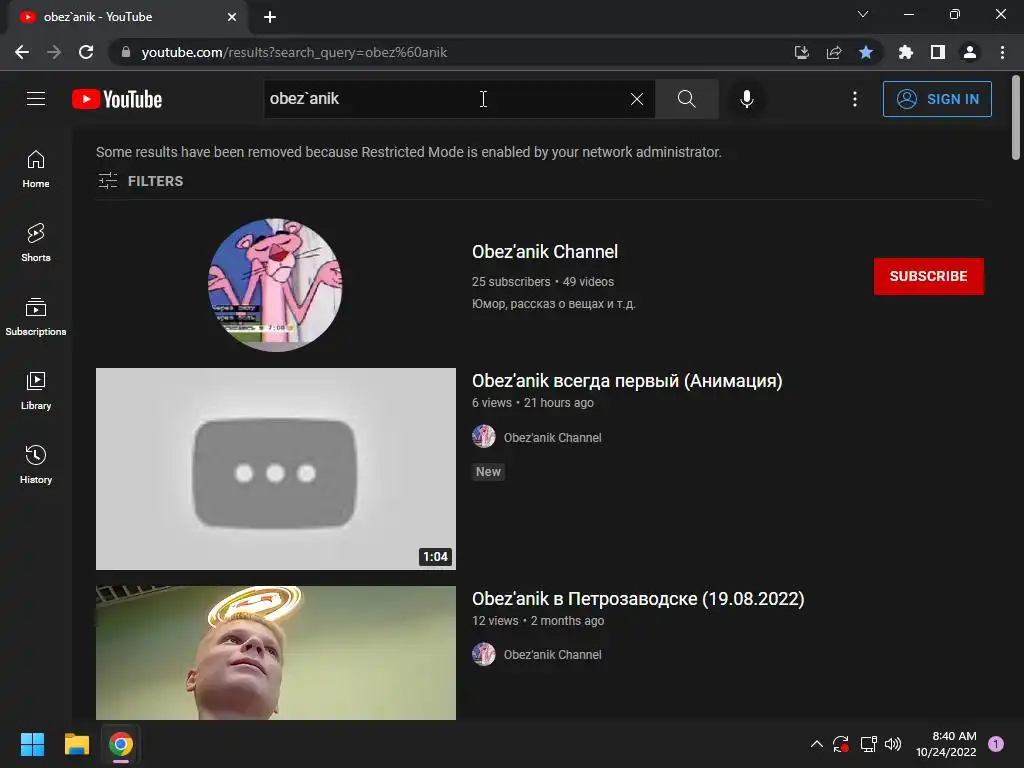The width and height of the screenshot is (1024, 768).
Task: Click the Restricted Mode notice text
Action: (x=409, y=152)
